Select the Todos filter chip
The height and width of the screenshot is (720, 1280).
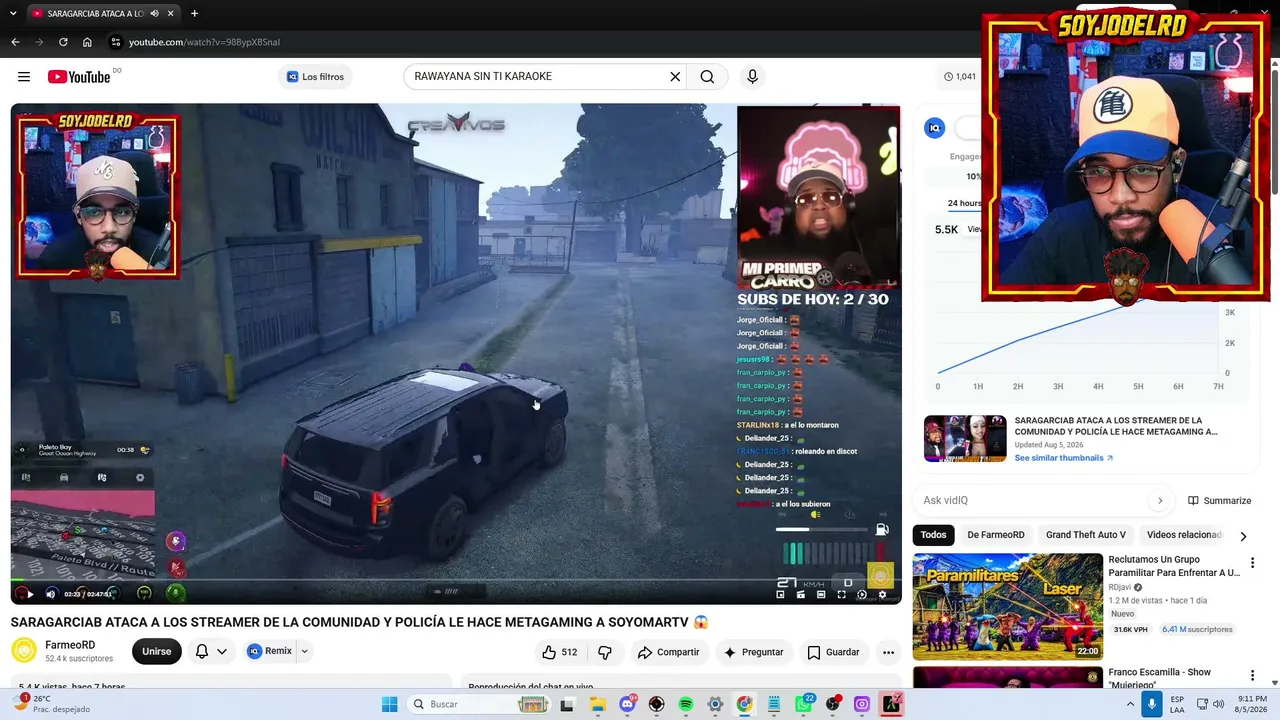point(933,535)
